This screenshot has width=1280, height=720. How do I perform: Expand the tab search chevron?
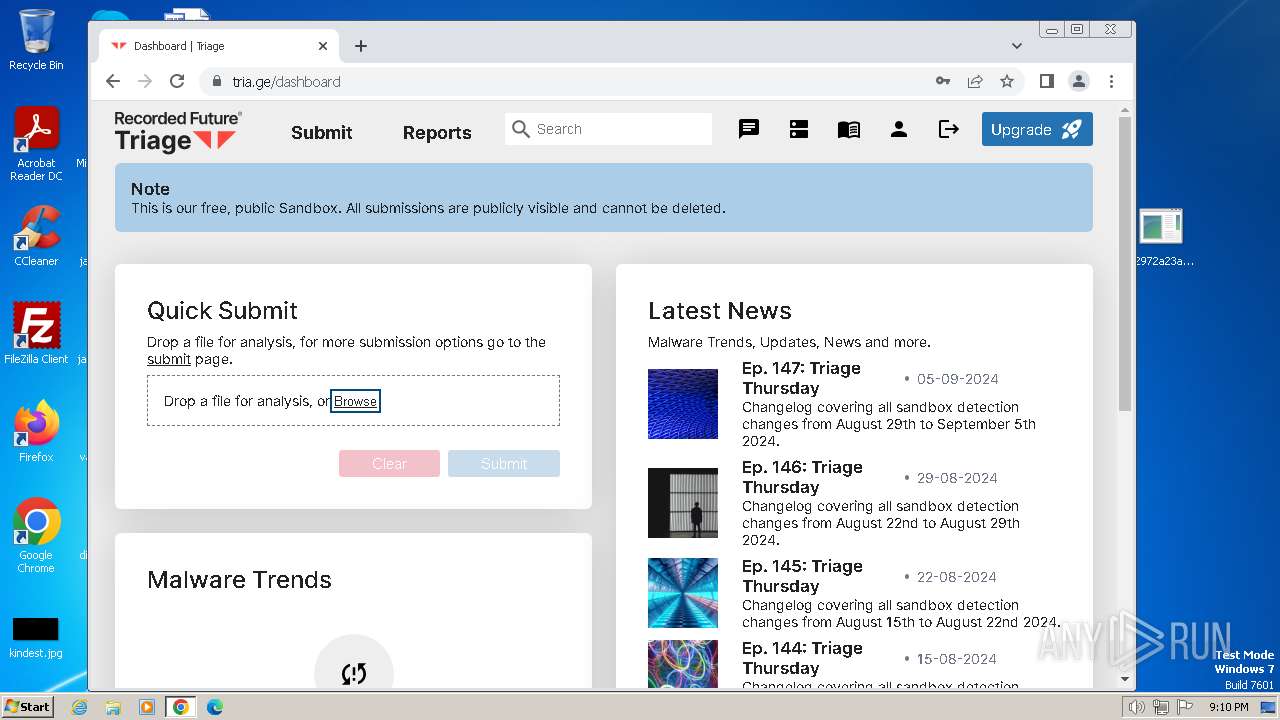[x=1017, y=46]
